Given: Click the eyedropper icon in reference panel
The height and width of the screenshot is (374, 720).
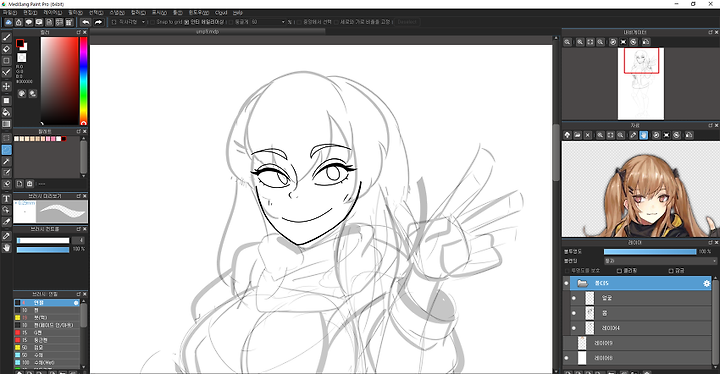Looking at the screenshot, I should pyautogui.click(x=633, y=135).
